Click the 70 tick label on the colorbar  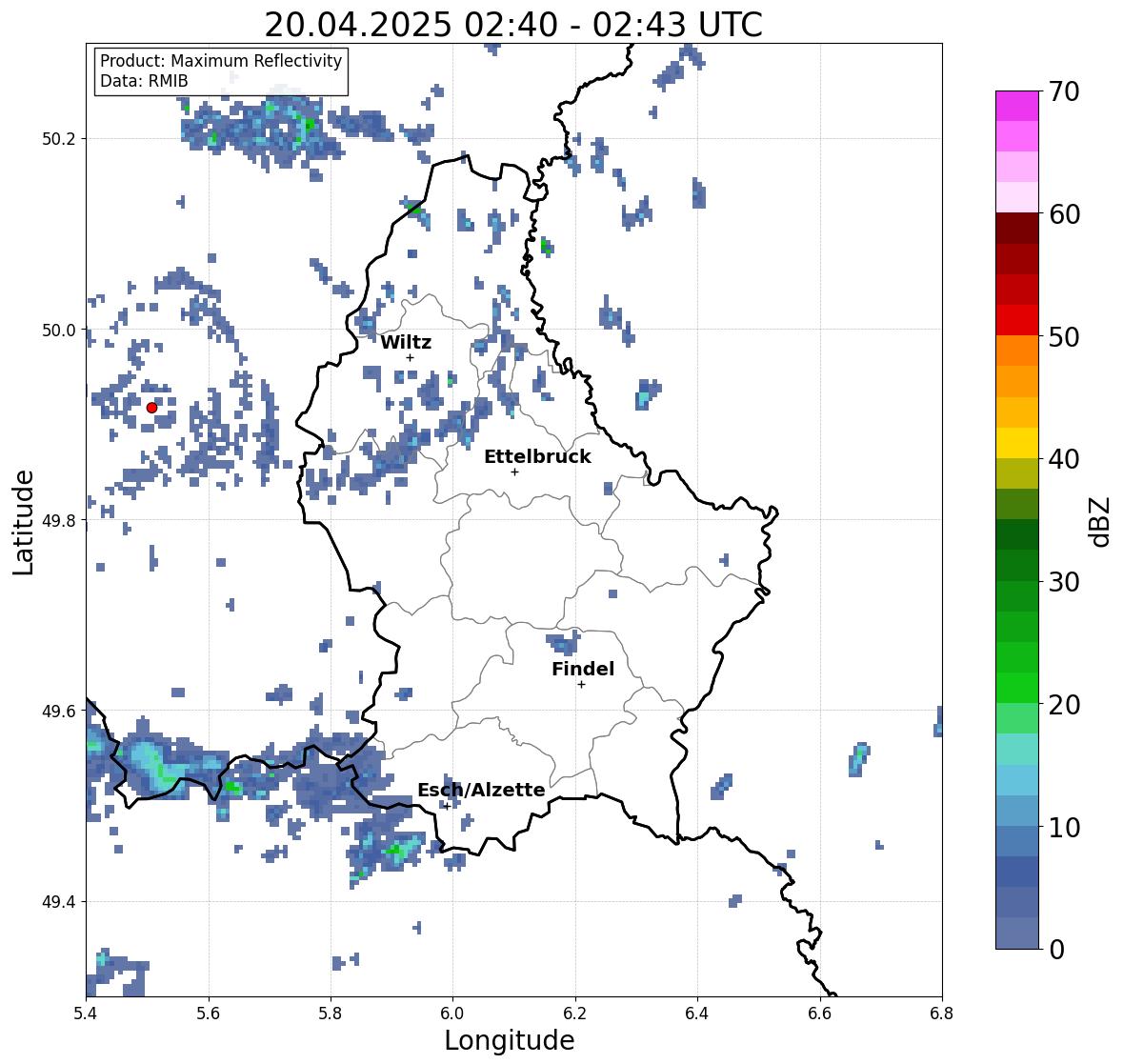click(1064, 91)
